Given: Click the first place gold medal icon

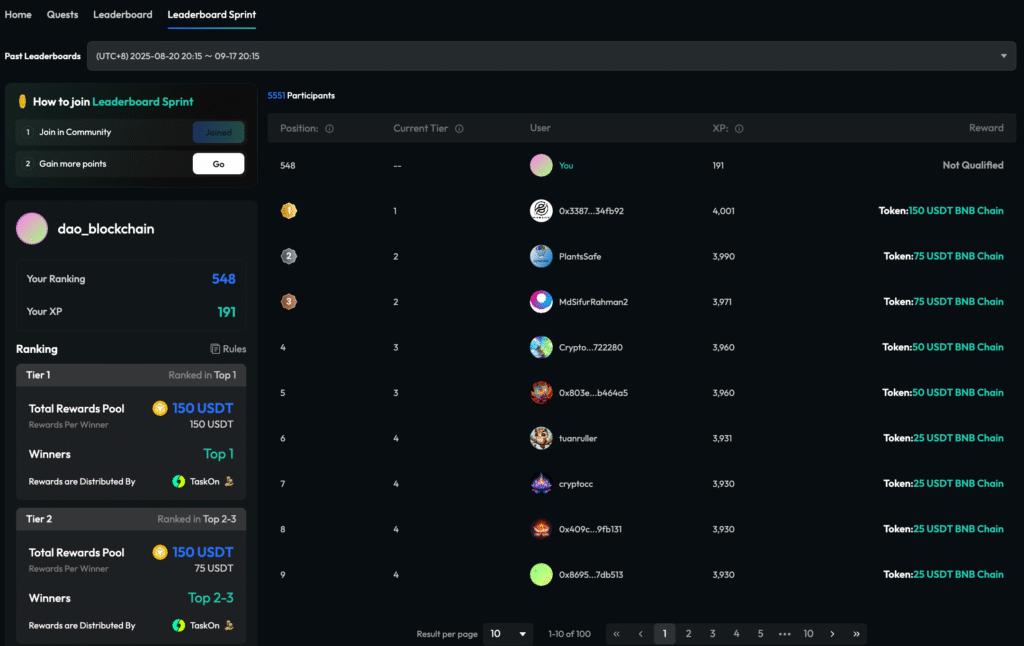Looking at the screenshot, I should tap(289, 211).
